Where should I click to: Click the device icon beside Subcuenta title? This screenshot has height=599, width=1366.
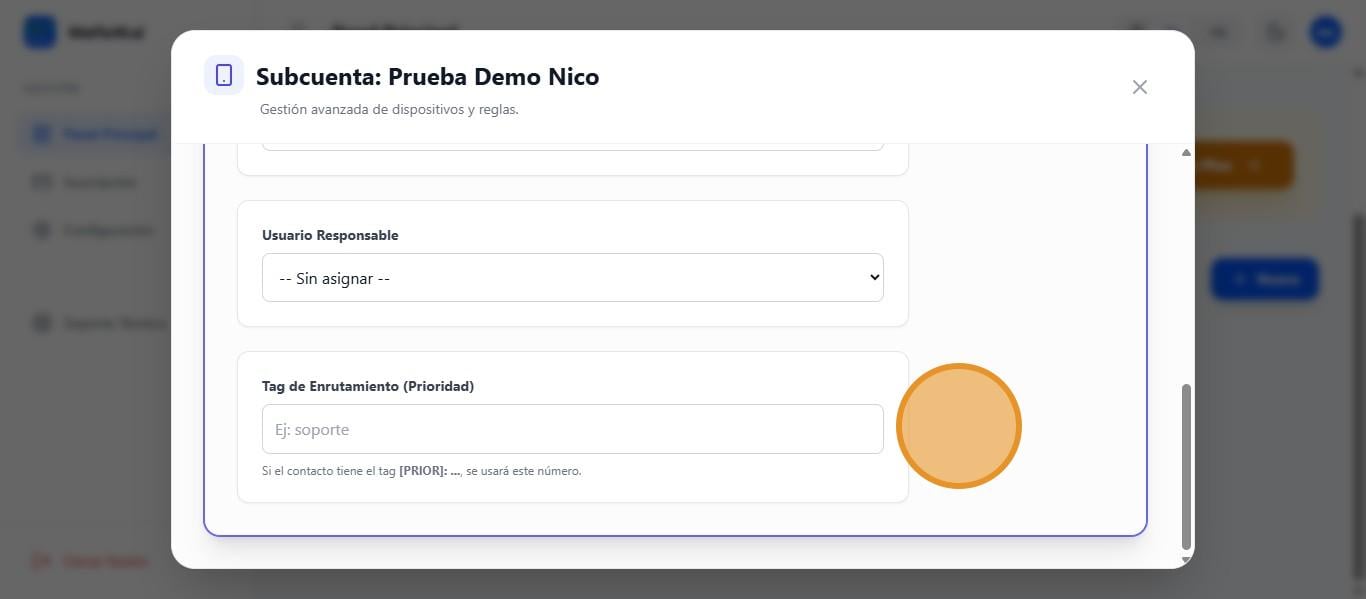coord(224,75)
